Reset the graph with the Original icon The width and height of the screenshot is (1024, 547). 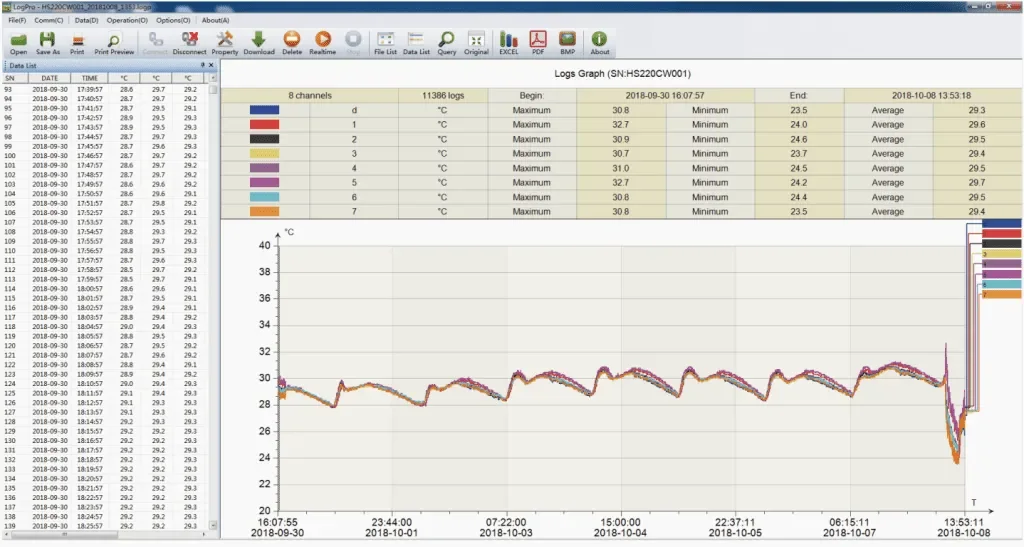click(476, 40)
